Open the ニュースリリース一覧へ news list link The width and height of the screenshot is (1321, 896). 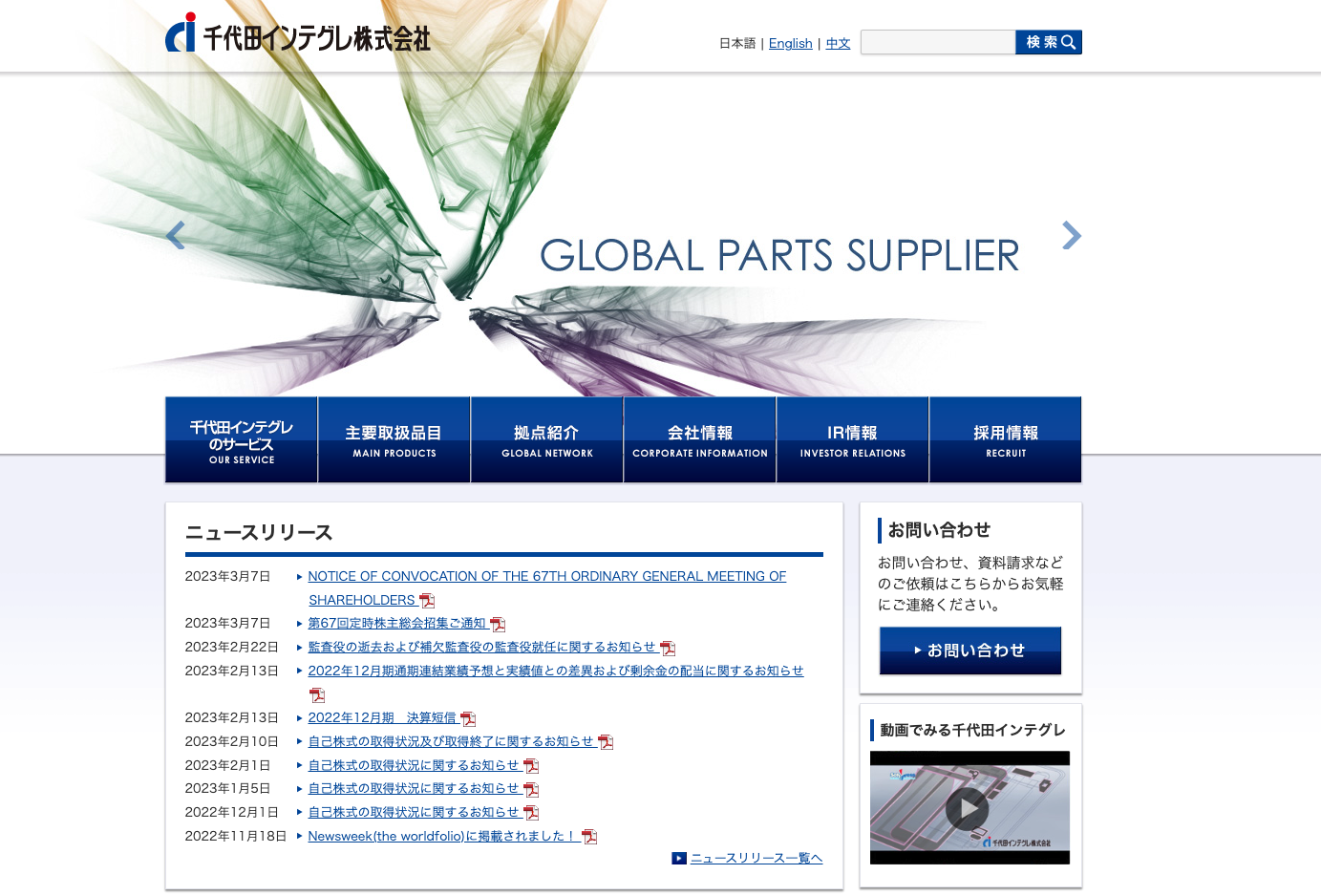[756, 859]
